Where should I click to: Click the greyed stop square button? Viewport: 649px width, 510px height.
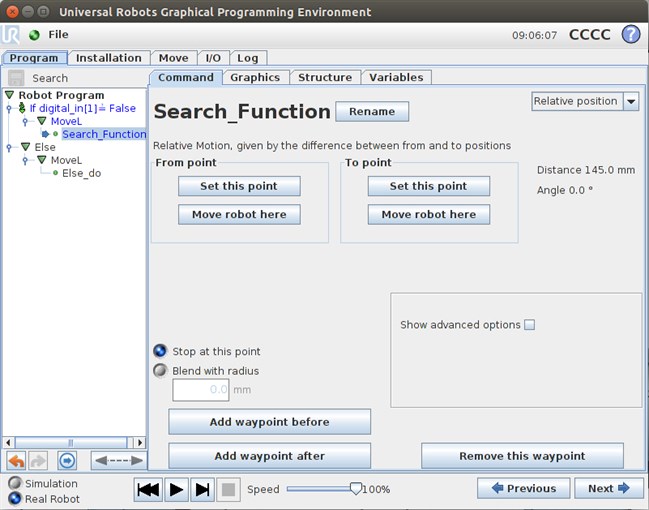(228, 490)
